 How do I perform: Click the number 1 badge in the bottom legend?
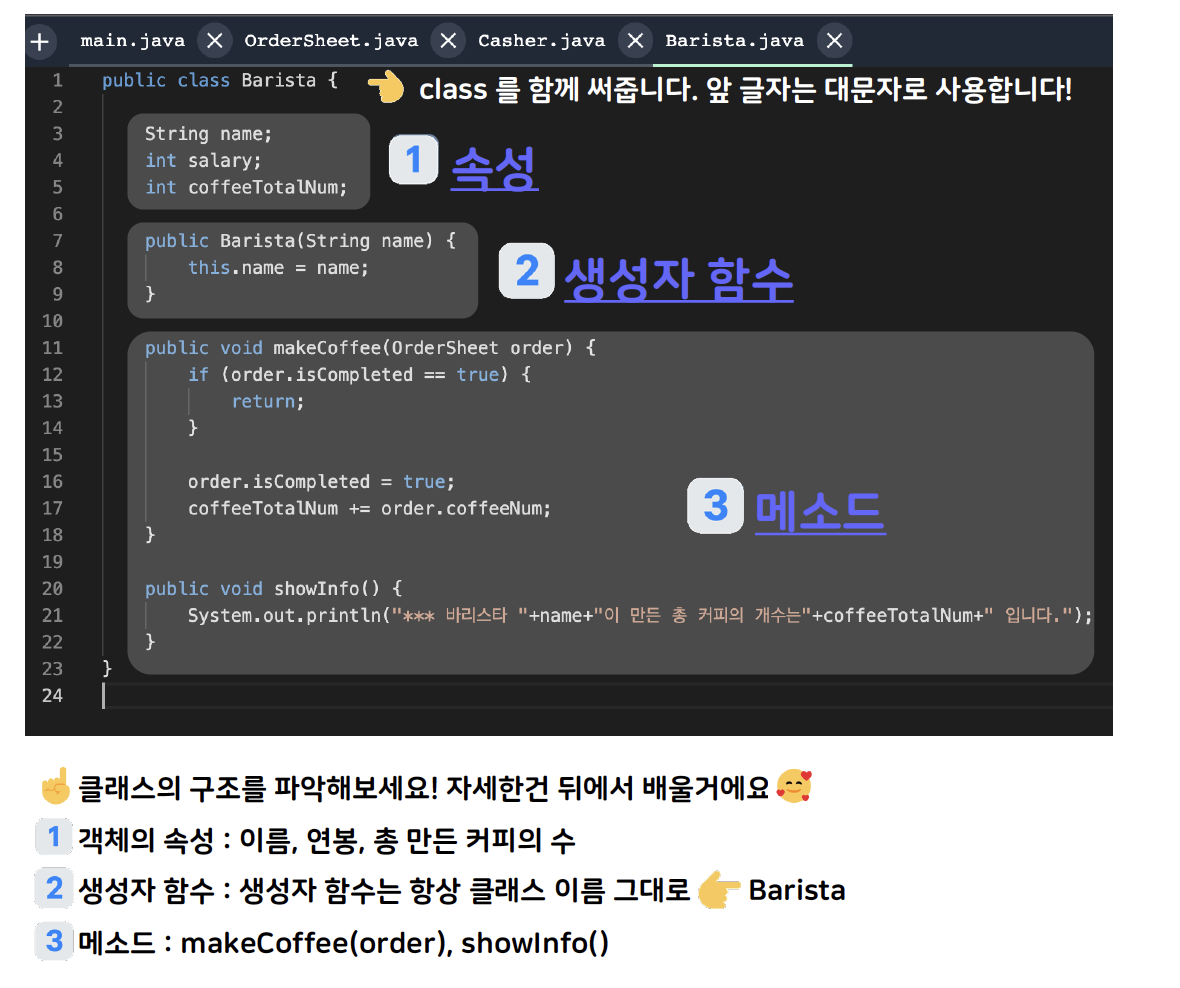click(x=55, y=838)
